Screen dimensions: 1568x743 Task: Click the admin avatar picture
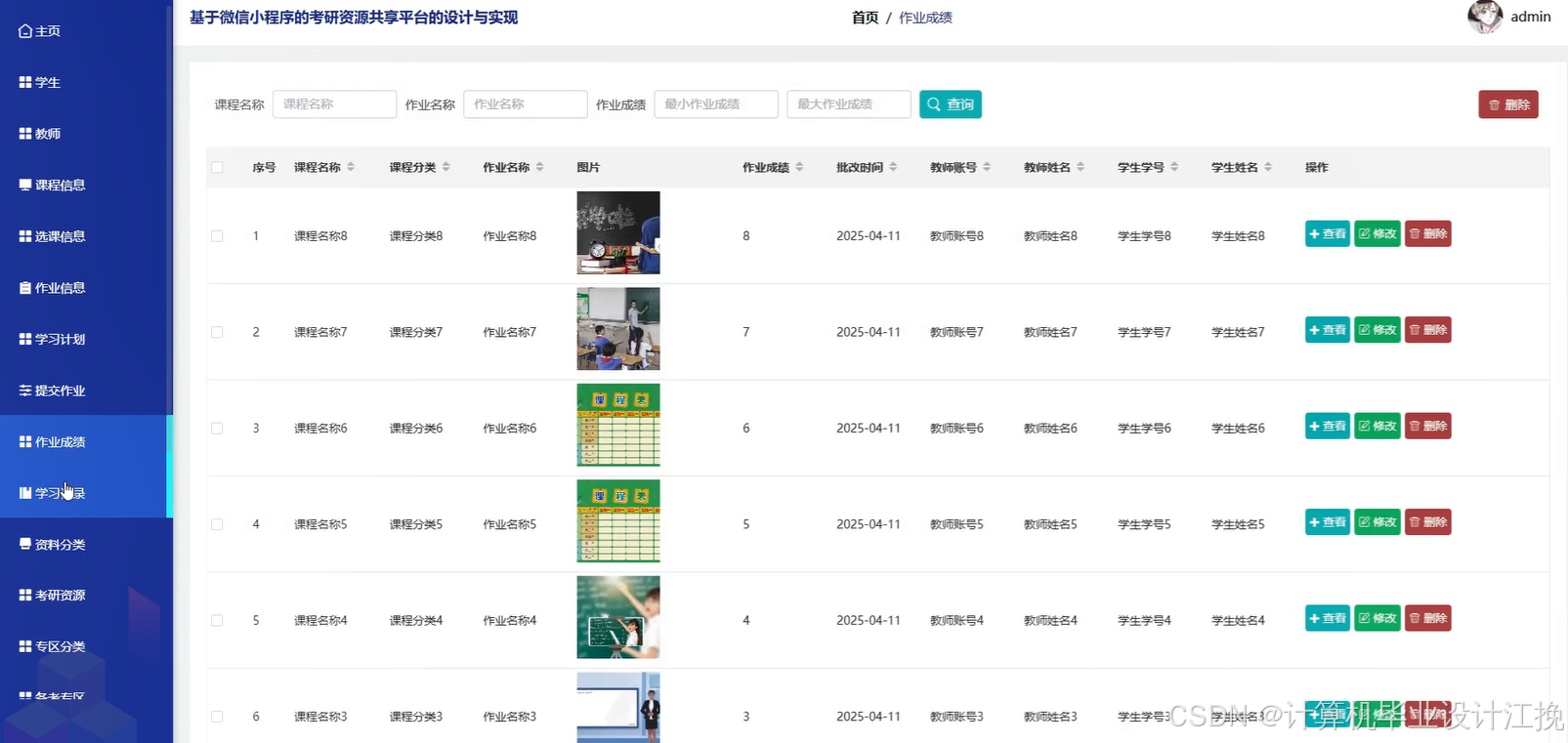coord(1485,17)
